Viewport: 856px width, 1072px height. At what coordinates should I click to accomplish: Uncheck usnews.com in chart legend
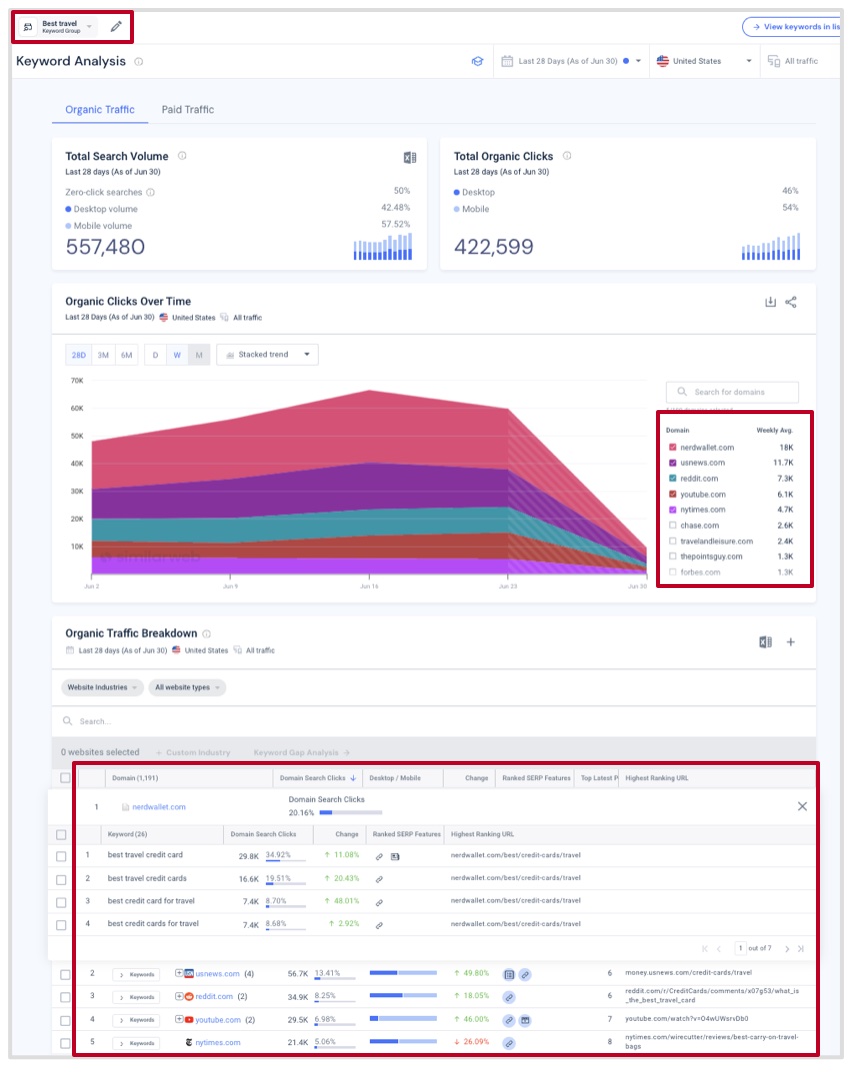pos(673,463)
